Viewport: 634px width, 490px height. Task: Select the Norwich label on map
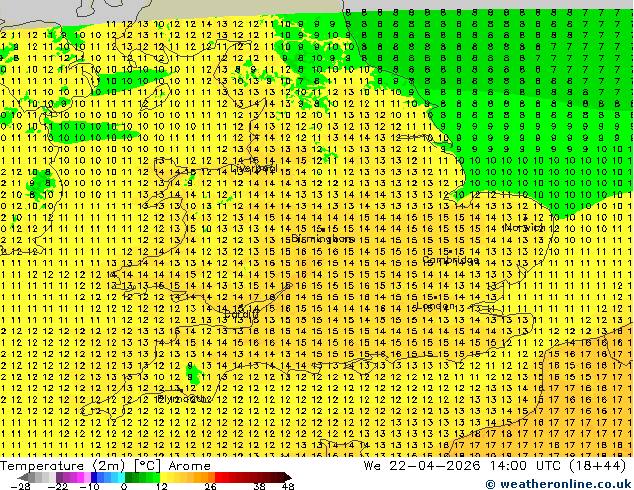[x=525, y=226]
